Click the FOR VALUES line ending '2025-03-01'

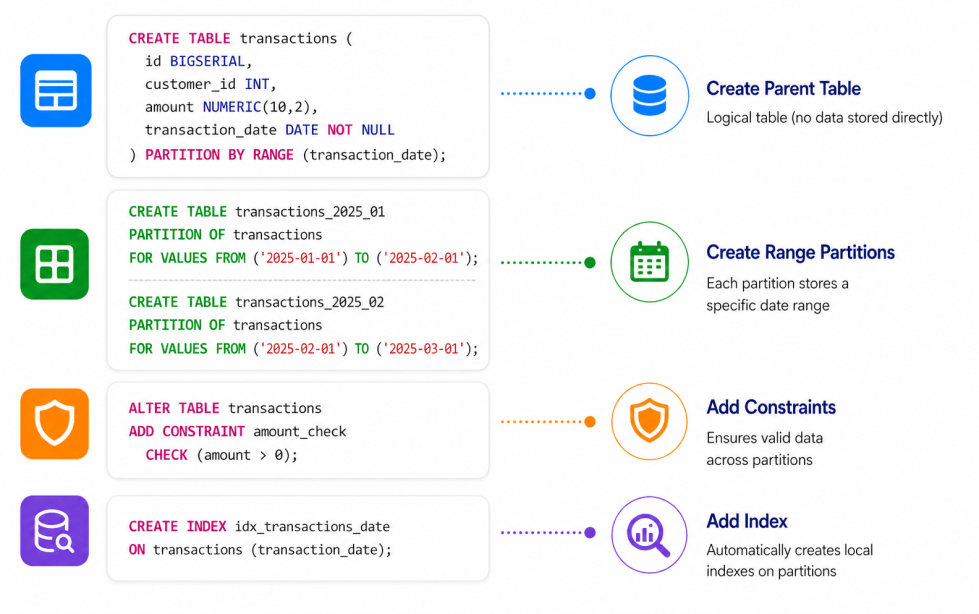(303, 349)
